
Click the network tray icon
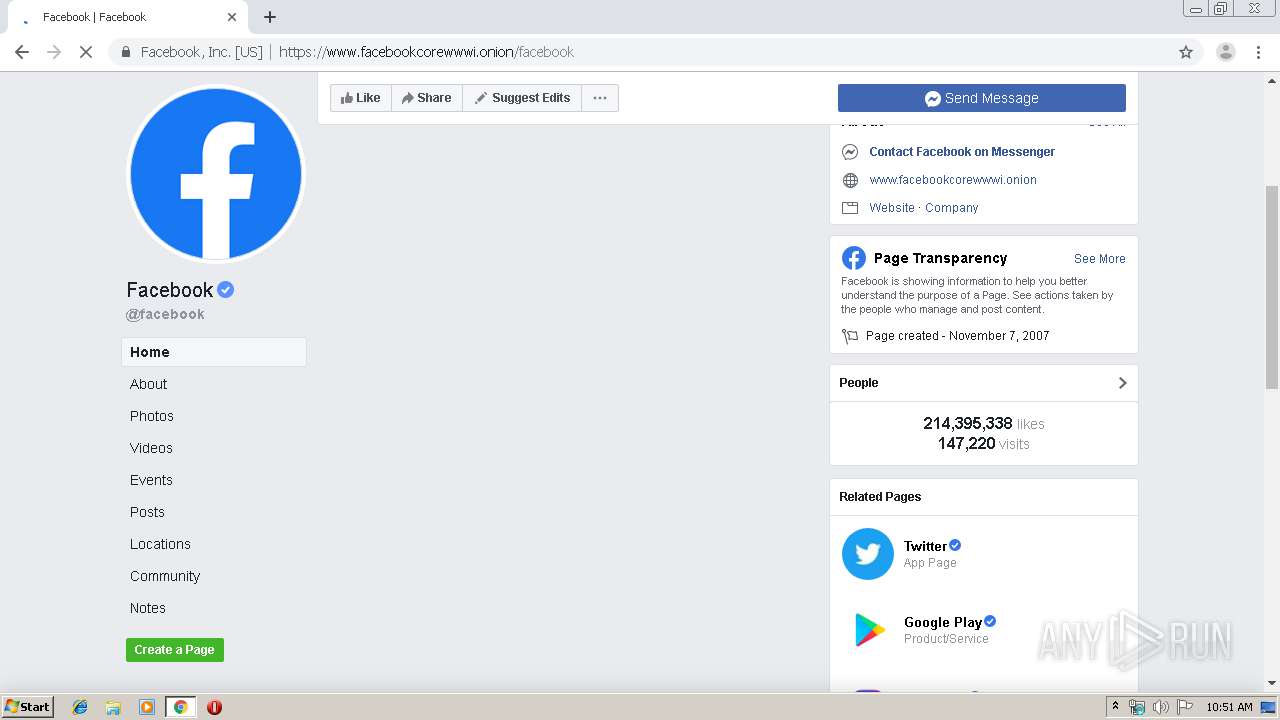coord(1137,707)
